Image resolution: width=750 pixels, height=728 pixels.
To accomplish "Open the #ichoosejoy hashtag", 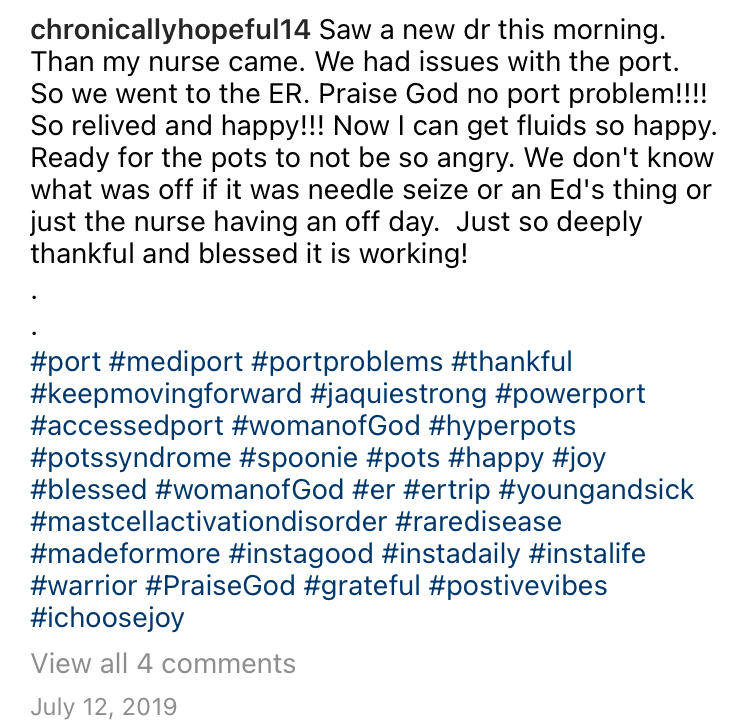I will 107,618.
